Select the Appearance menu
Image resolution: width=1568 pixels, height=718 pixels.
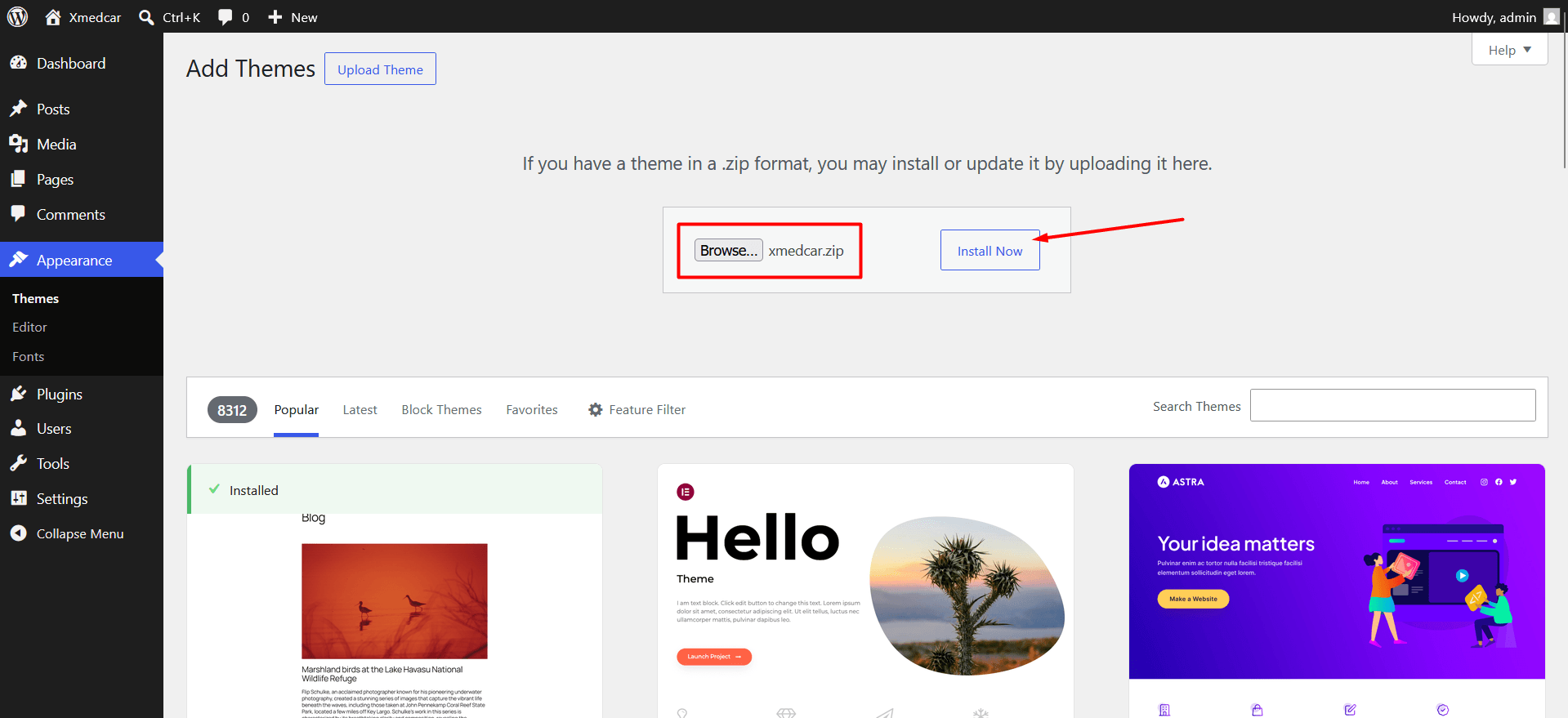82,260
